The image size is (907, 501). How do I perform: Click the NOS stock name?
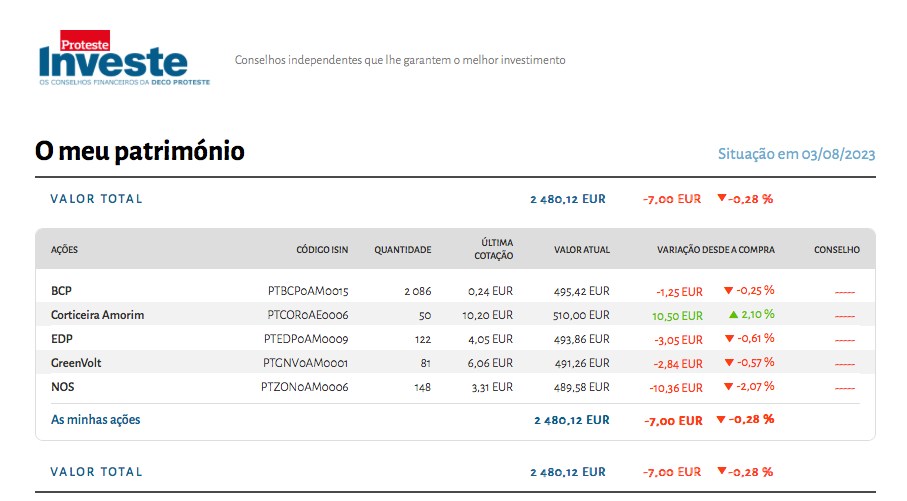tap(63, 387)
